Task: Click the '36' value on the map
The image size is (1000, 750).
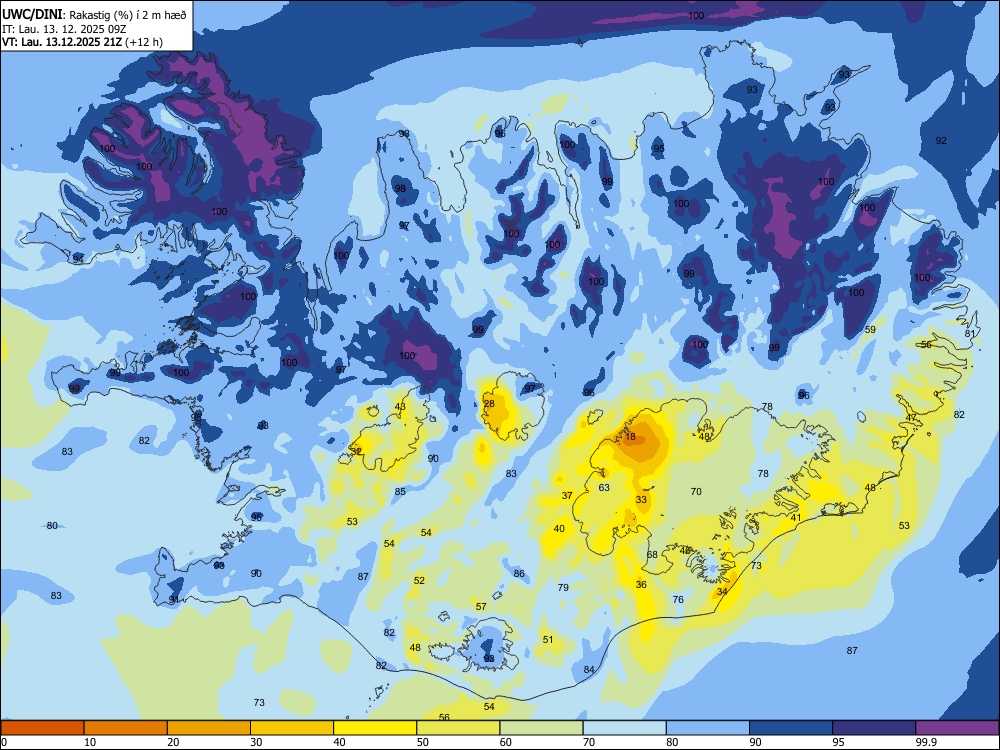Action: 641,584
